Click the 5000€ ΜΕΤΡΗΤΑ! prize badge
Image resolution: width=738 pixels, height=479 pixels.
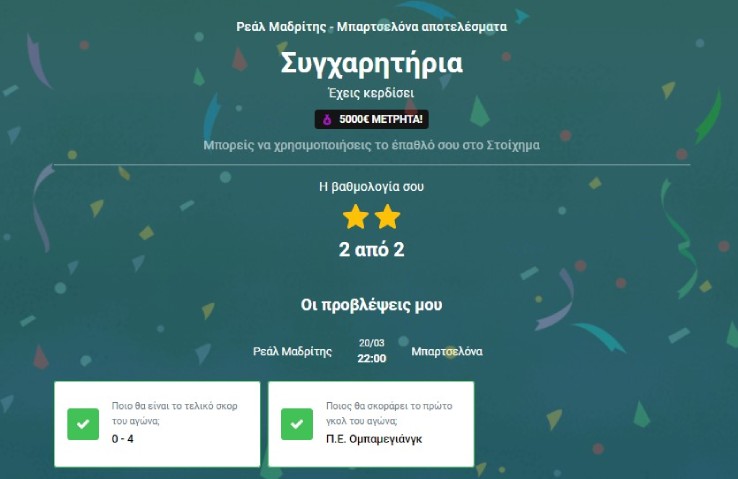pyautogui.click(x=371, y=120)
